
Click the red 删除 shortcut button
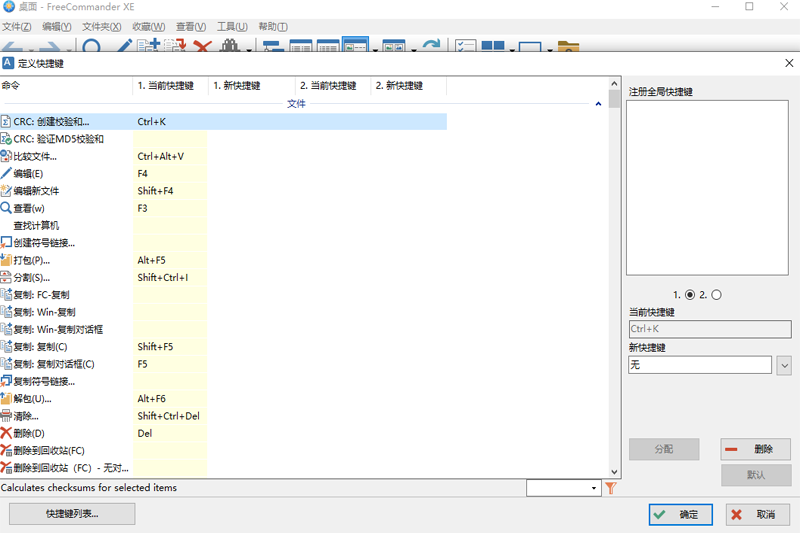pyautogui.click(x=755, y=449)
